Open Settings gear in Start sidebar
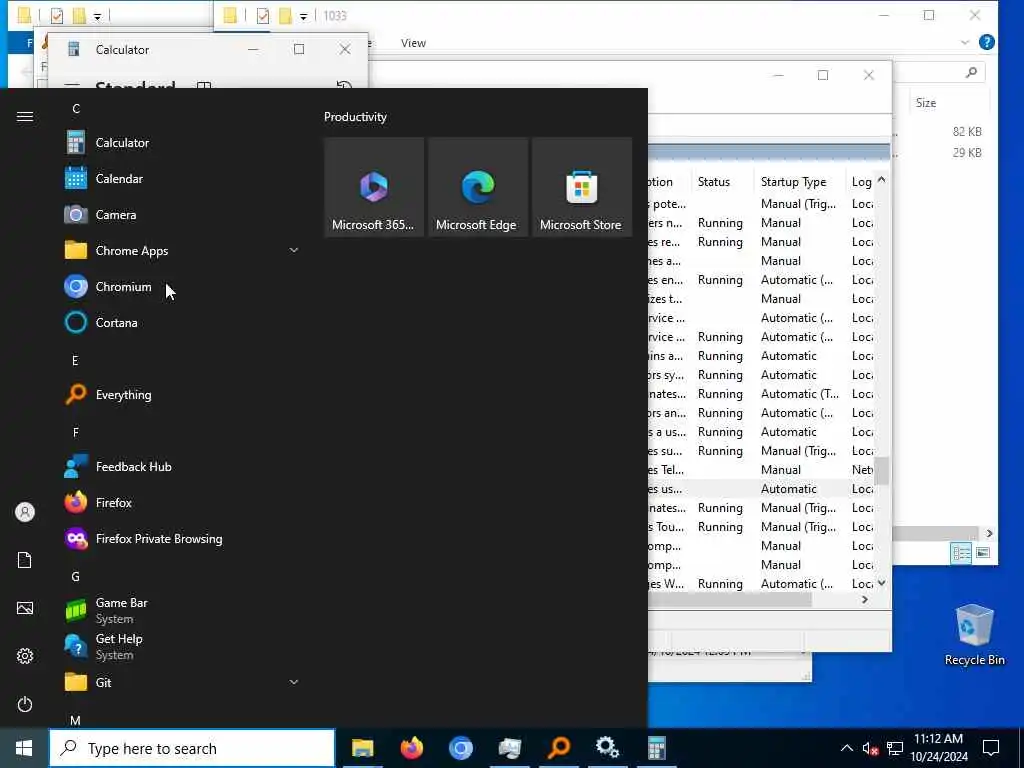The width and height of the screenshot is (1024, 768). (x=25, y=656)
